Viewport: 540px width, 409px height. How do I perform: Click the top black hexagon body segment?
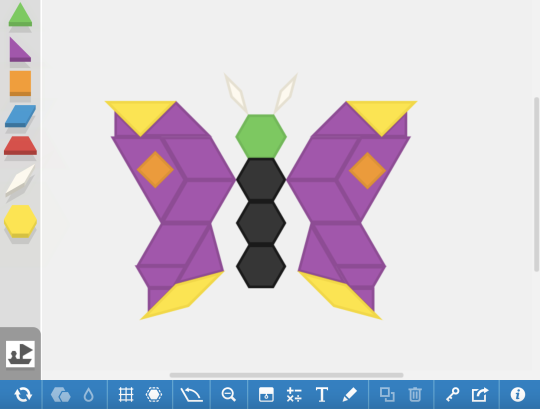pos(261,179)
